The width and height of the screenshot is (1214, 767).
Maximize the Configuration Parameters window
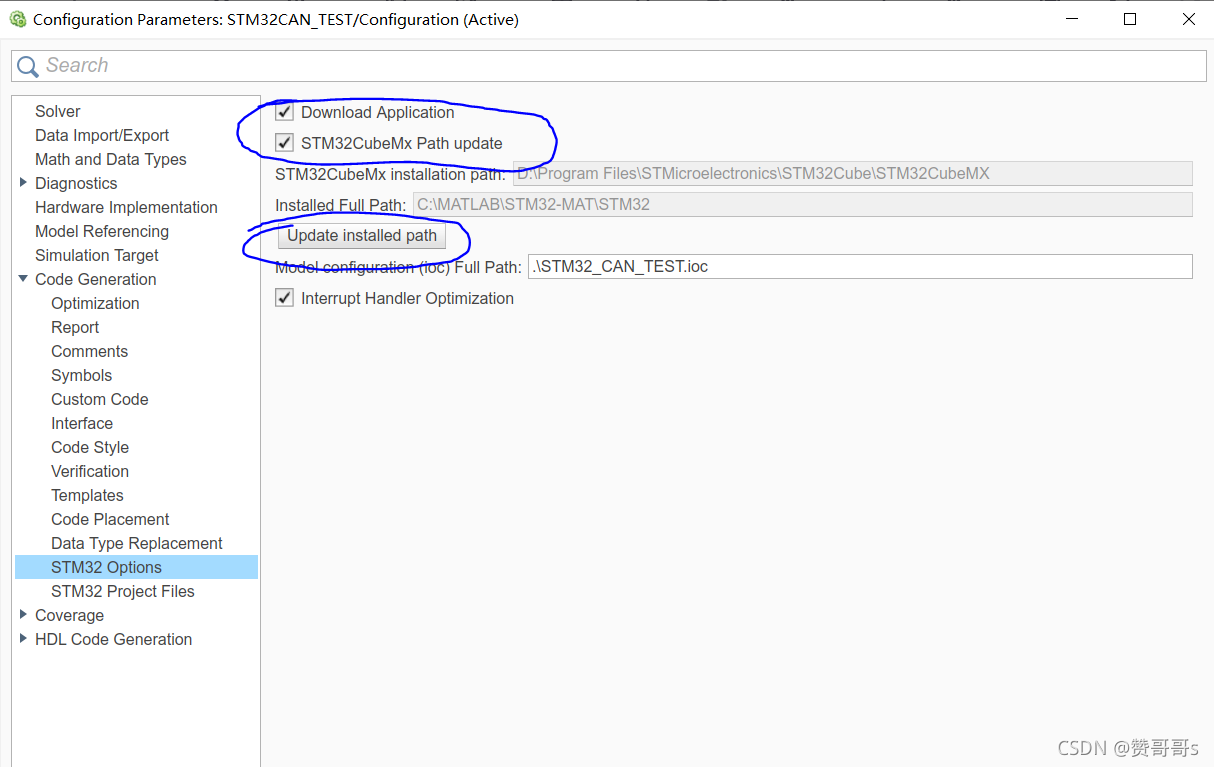coord(1130,19)
